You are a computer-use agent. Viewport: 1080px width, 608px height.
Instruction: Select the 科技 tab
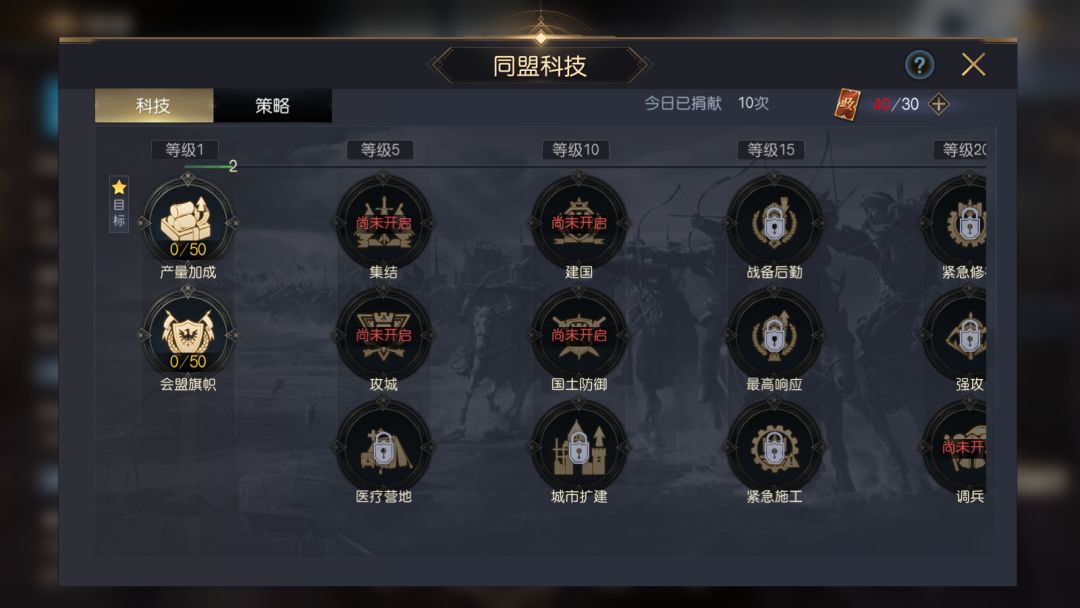pyautogui.click(x=154, y=105)
